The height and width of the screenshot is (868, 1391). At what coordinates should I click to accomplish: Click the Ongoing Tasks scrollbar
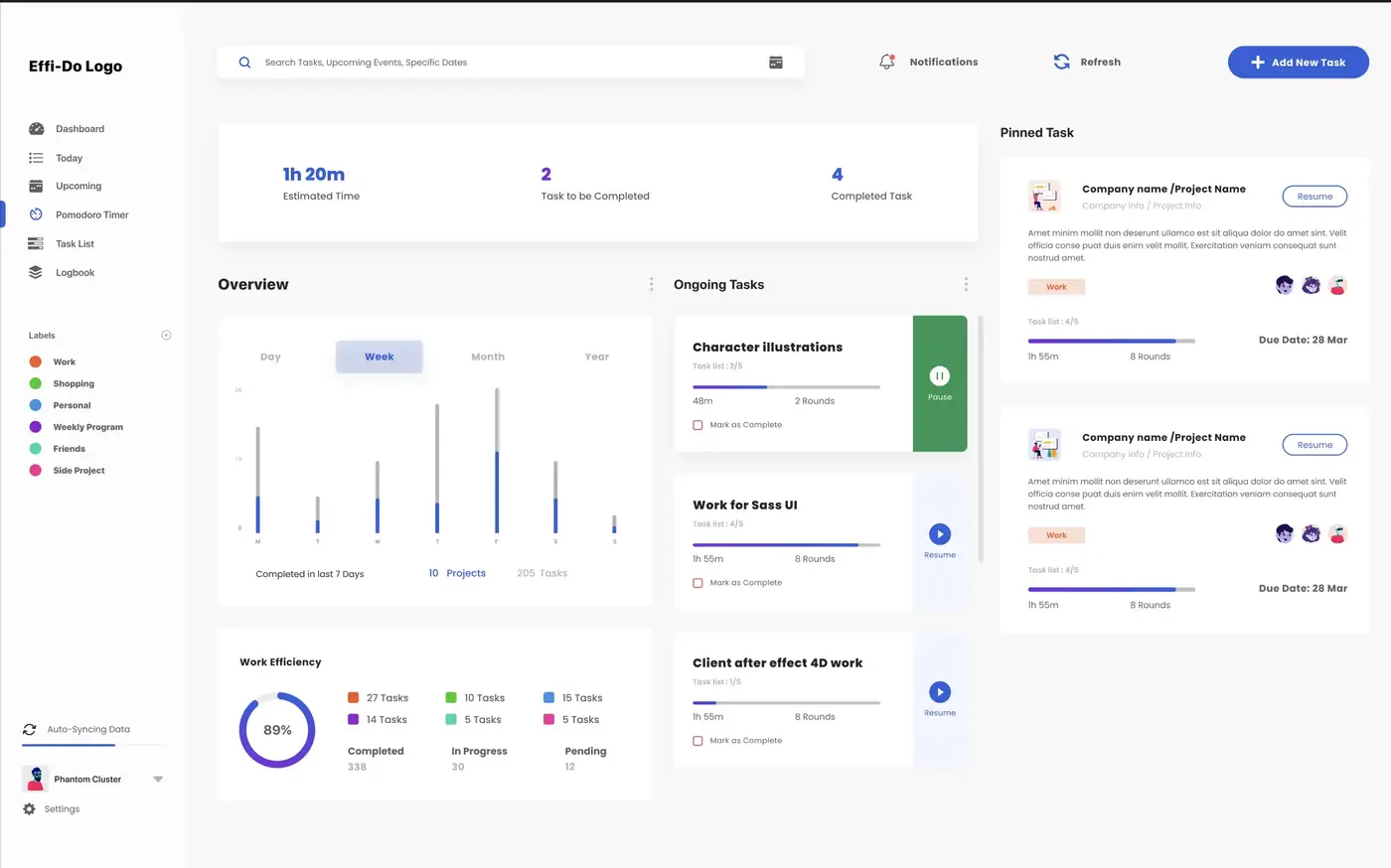[x=981, y=439]
